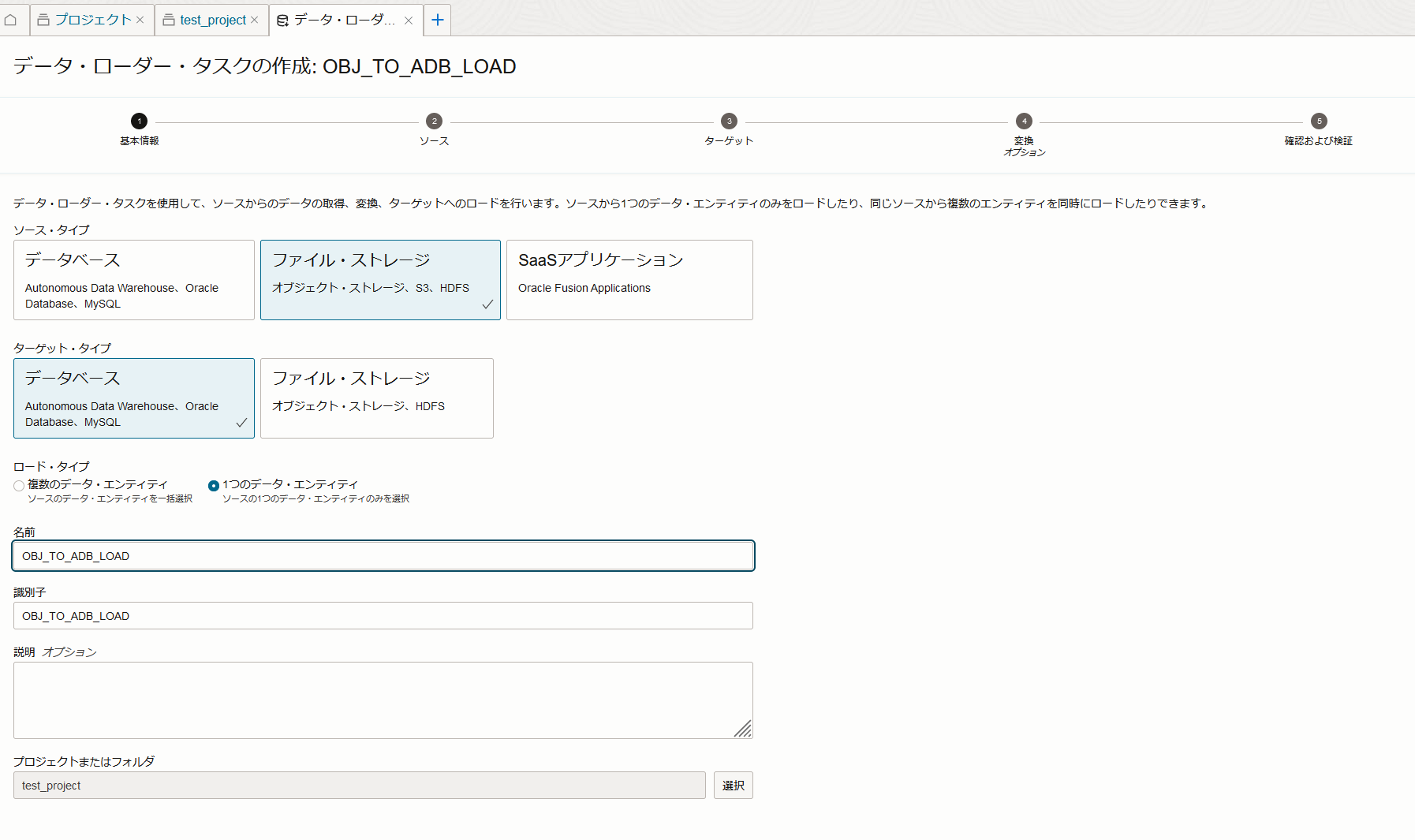Select SaaSアプリケーション source type card
The image size is (1415, 840).
click(629, 280)
